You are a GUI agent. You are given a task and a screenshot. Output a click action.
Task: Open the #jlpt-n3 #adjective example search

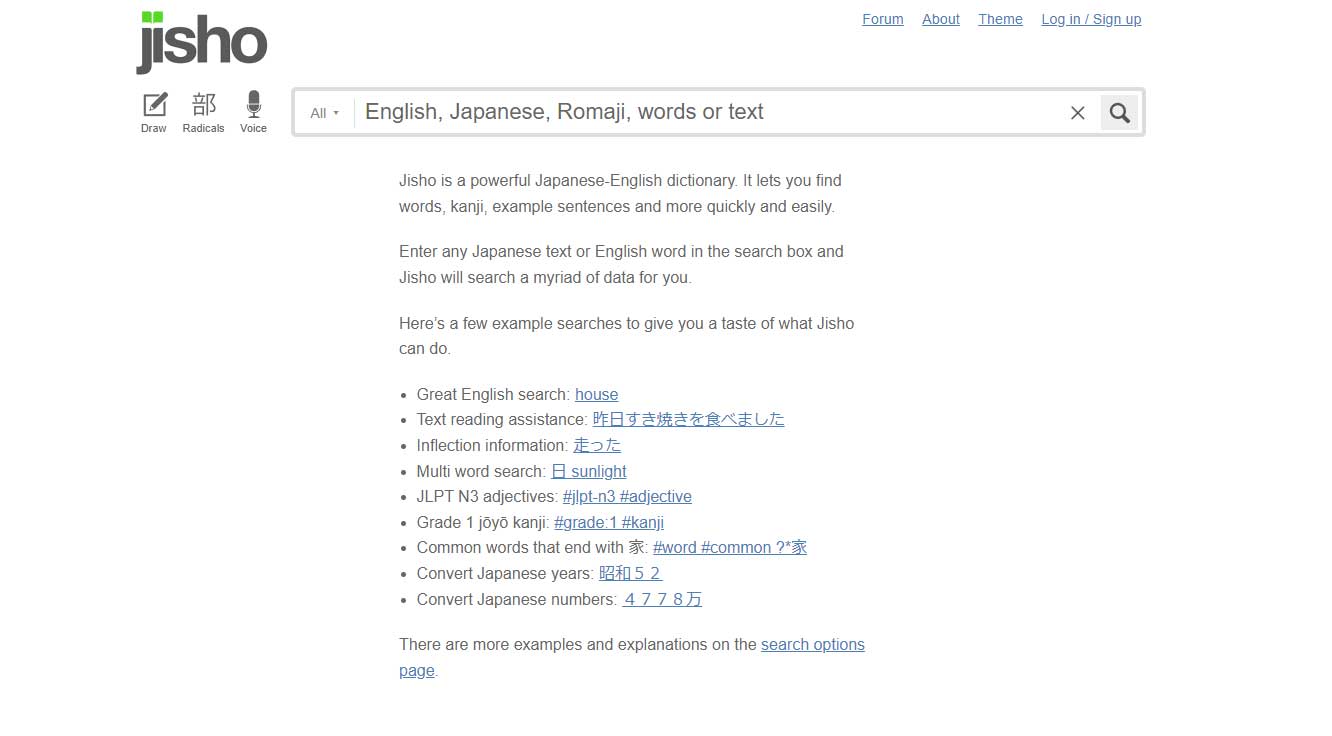627,496
